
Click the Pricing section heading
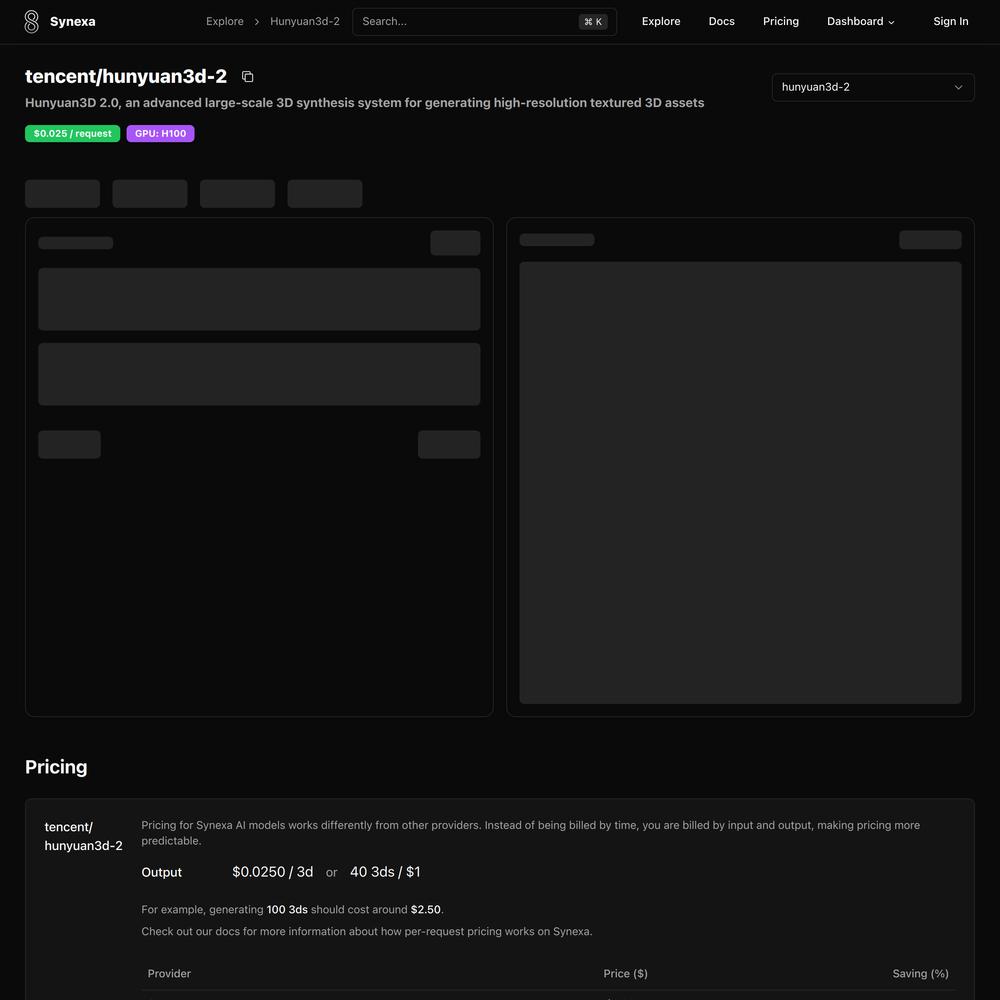(56, 767)
